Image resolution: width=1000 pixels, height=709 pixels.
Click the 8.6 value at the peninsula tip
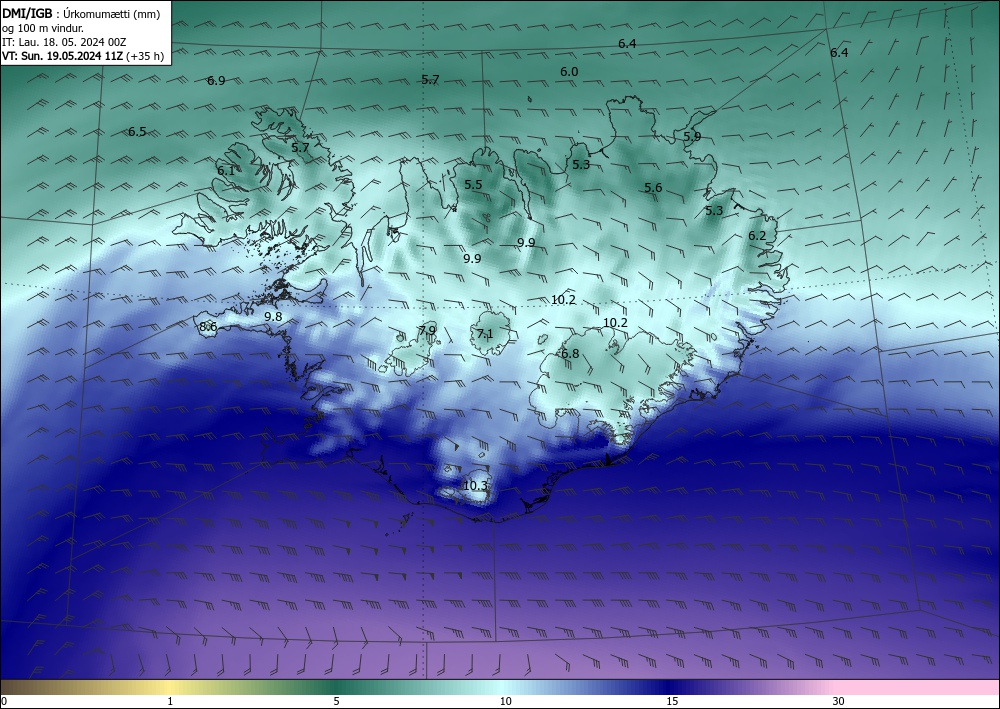[208, 327]
